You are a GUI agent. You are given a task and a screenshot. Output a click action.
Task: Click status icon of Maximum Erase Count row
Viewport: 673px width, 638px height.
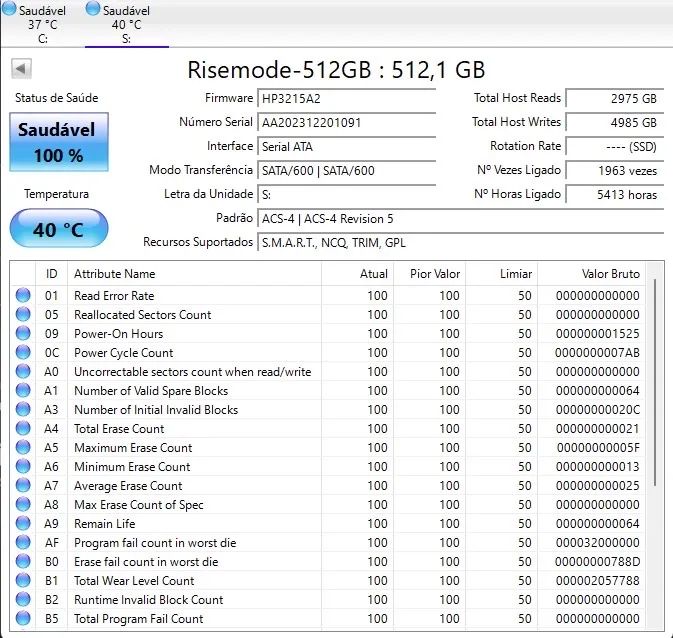(23, 447)
